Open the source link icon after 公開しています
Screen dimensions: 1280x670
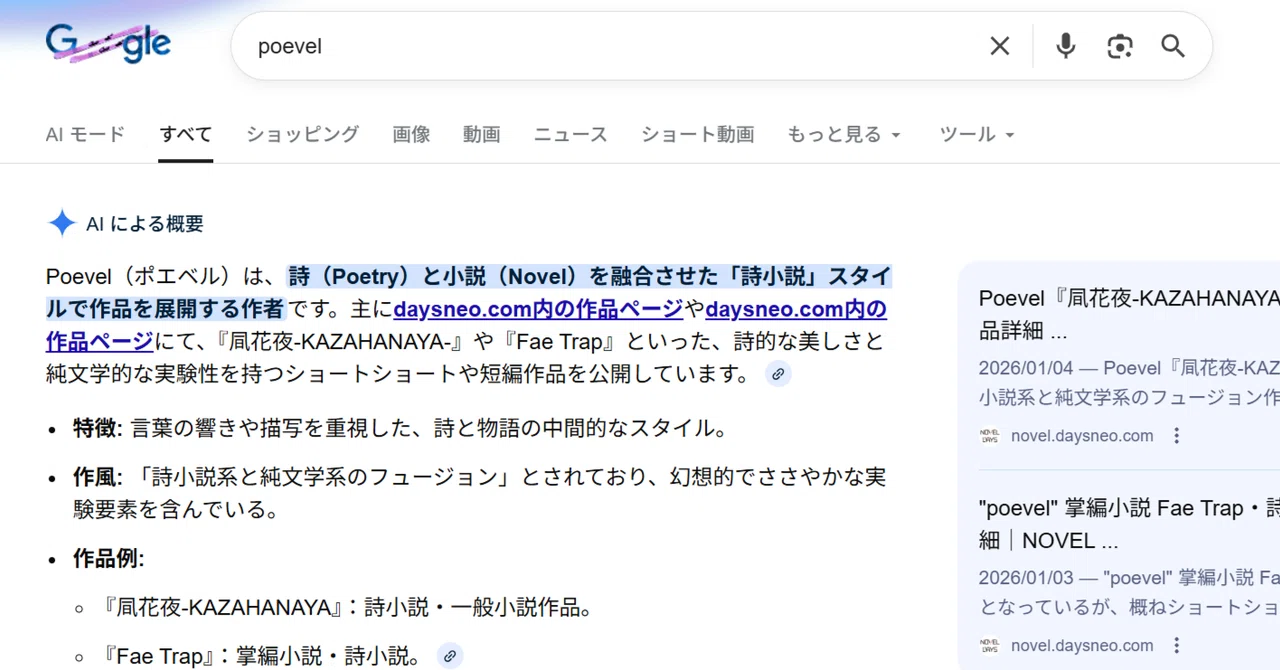pos(778,374)
